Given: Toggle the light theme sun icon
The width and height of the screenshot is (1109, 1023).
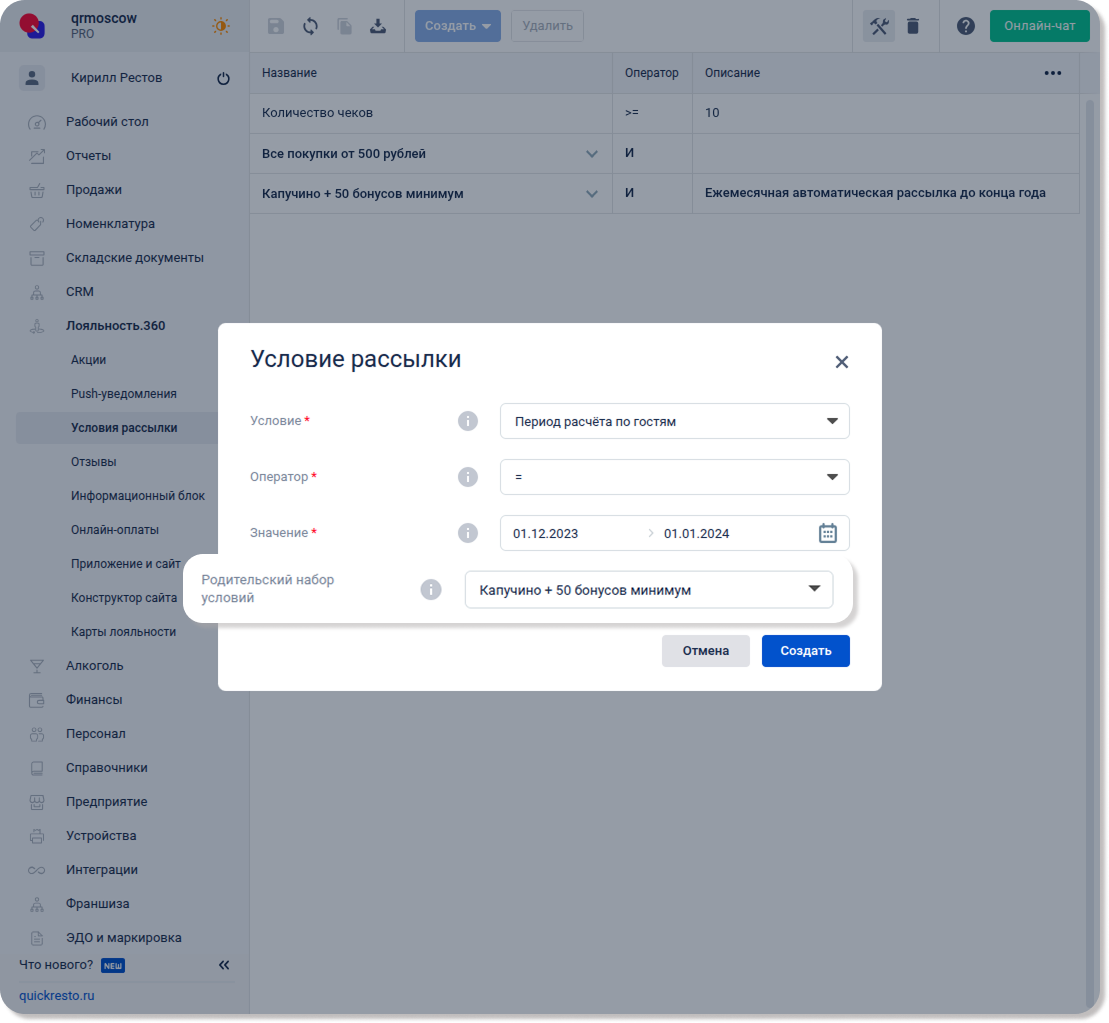Looking at the screenshot, I should 221,26.
